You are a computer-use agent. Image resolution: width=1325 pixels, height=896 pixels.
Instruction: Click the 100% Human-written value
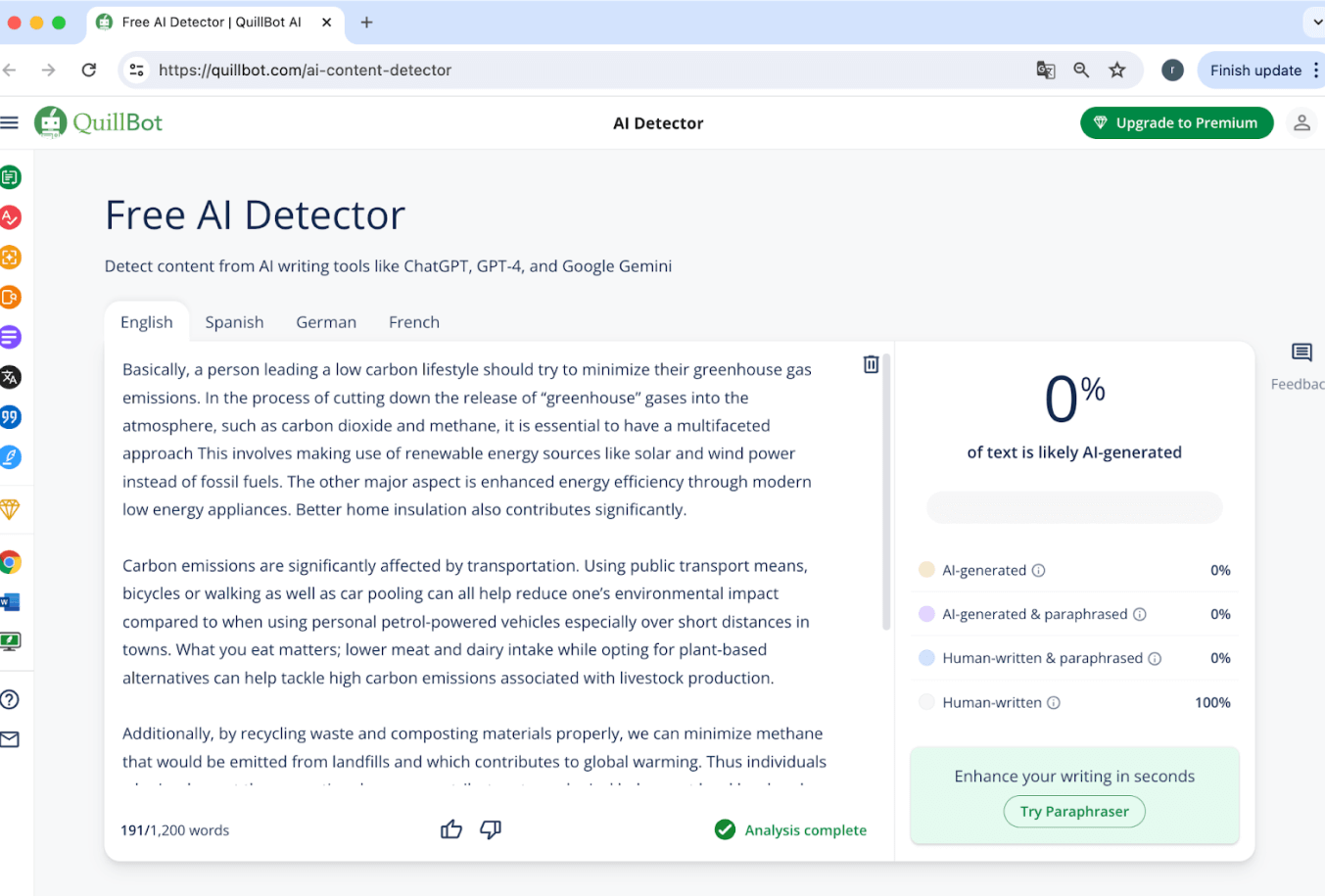[x=1212, y=702]
